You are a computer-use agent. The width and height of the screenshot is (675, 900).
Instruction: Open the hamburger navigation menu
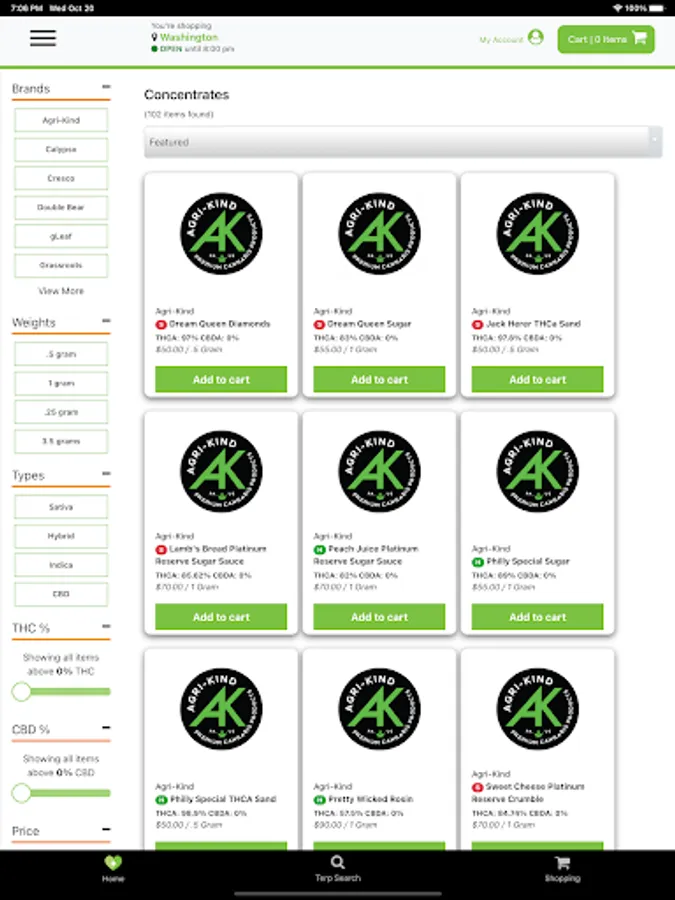[43, 38]
